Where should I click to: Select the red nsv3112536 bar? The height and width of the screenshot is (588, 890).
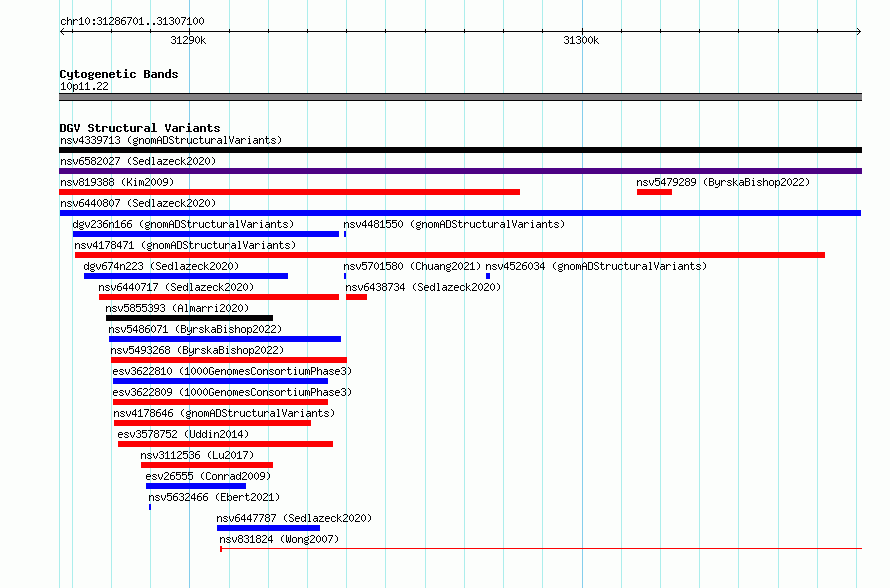pos(207,465)
